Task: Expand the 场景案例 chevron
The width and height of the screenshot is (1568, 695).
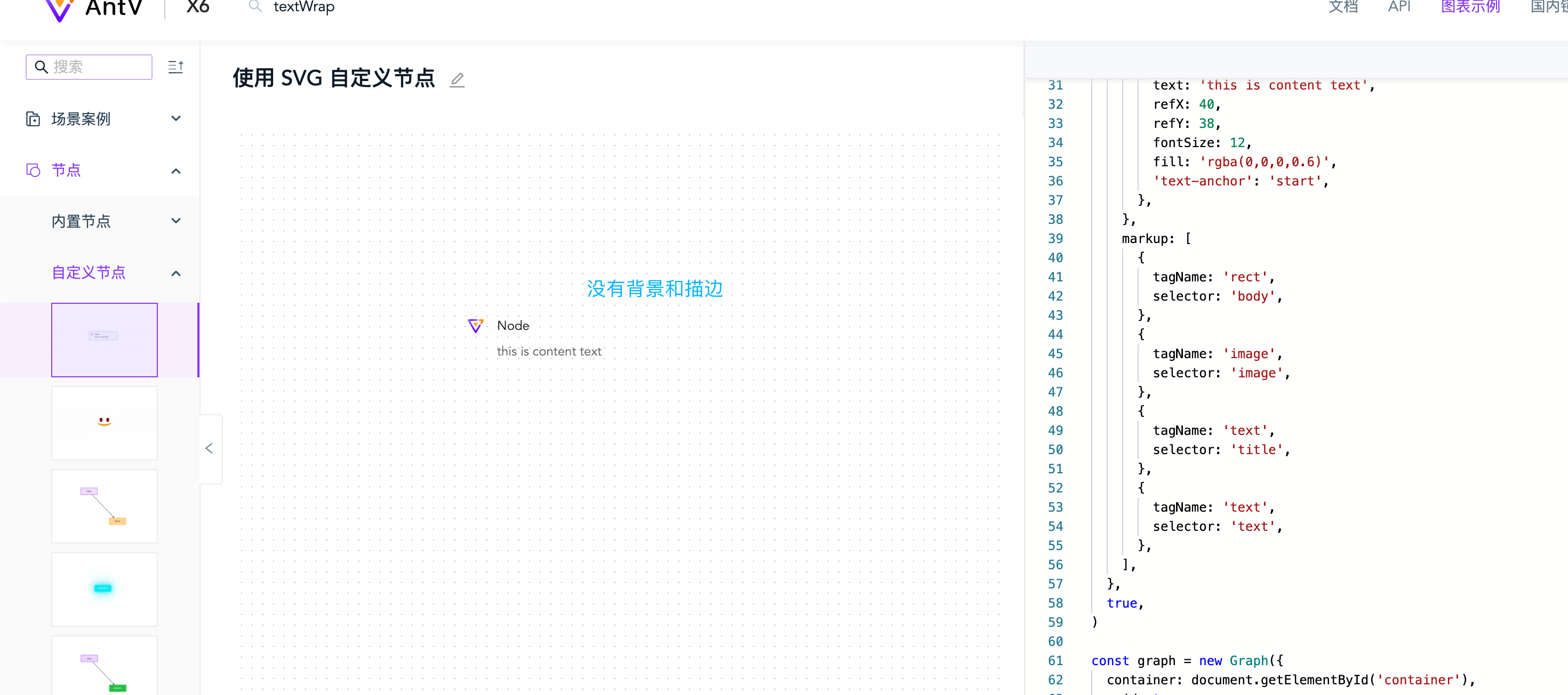Action: click(x=176, y=118)
